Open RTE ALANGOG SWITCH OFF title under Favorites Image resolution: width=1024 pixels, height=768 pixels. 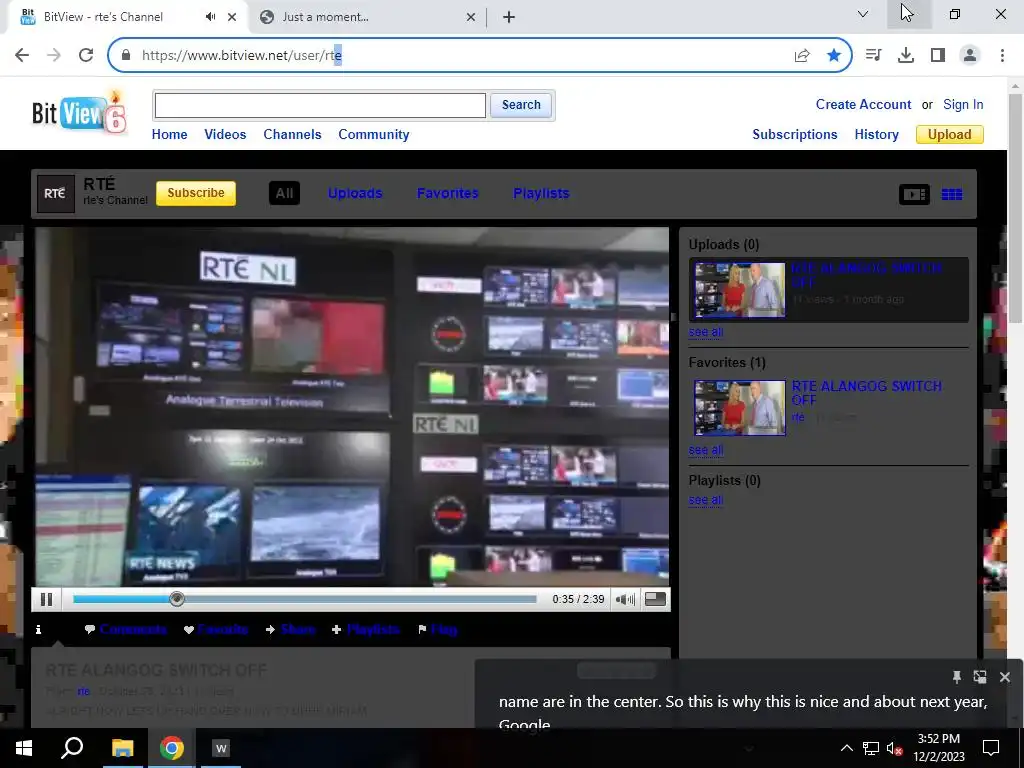point(867,392)
